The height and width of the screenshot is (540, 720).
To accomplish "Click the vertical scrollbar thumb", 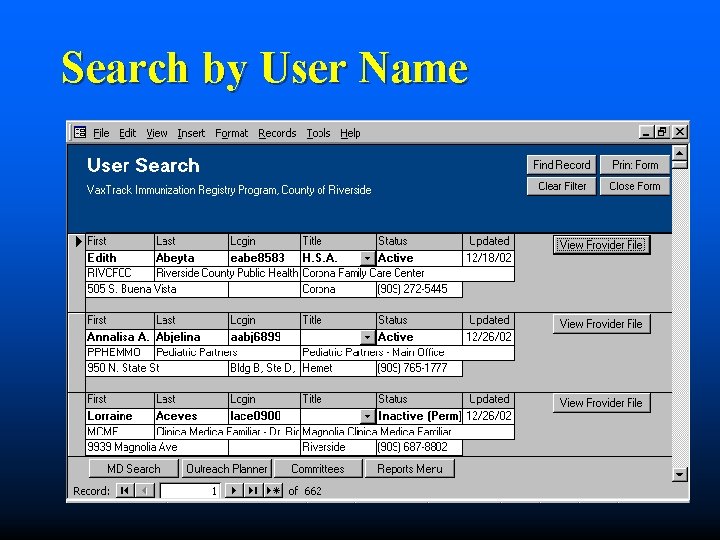I will (x=680, y=164).
